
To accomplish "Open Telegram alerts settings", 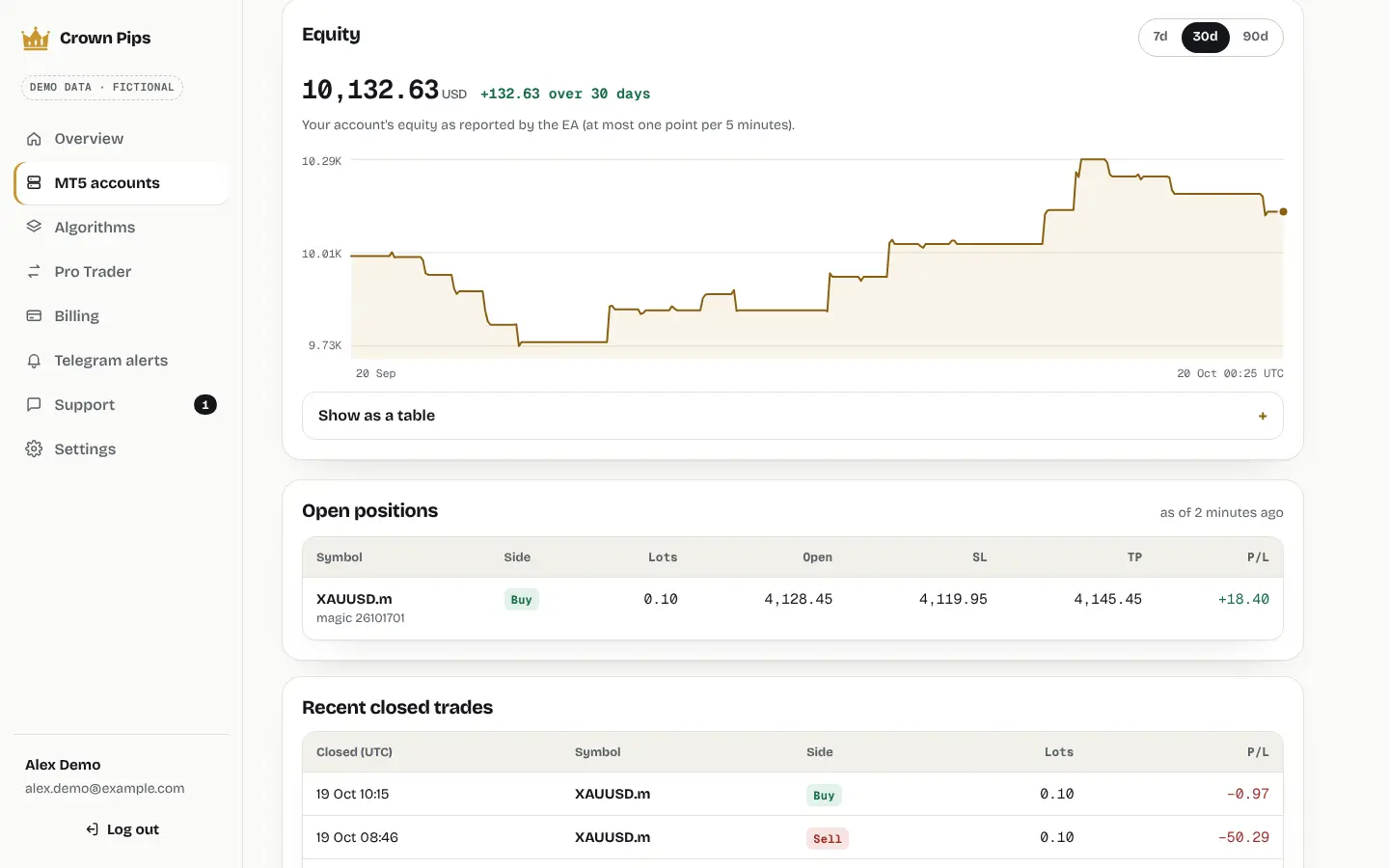I will pos(122,361).
